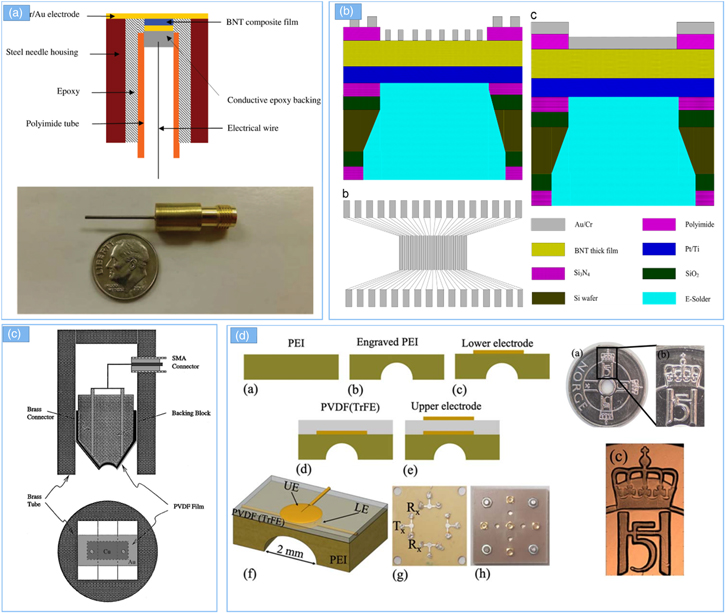Click the array electrode fan-out layout drawing
The width and height of the screenshot is (725, 613).
[x=433, y=254]
